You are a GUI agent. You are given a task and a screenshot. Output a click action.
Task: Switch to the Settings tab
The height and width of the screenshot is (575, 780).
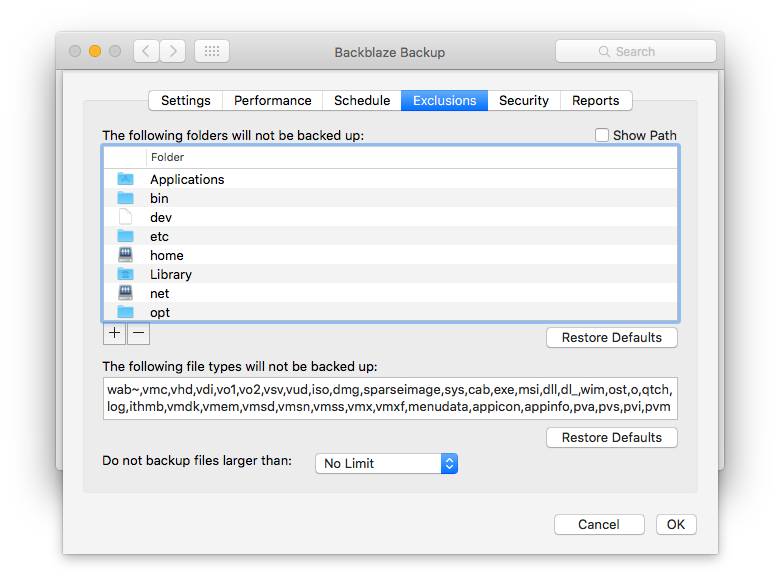186,100
